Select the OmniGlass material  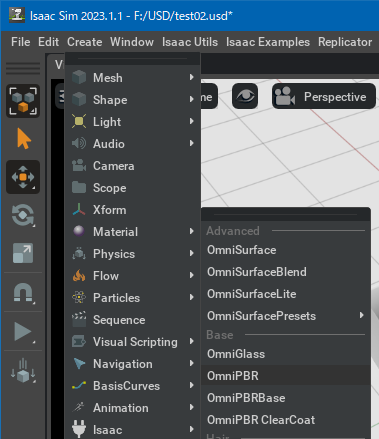tap(286, 354)
